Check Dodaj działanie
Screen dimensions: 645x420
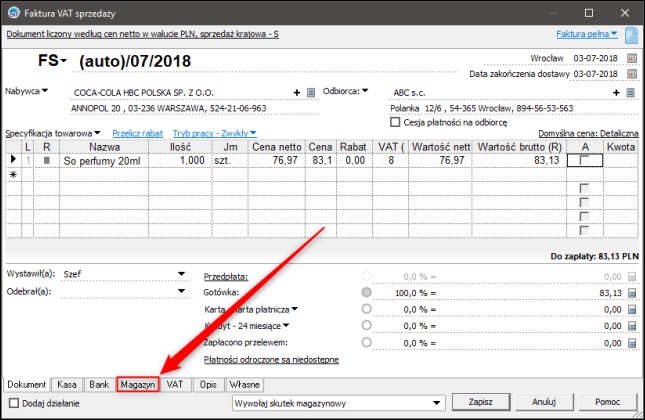(14, 403)
